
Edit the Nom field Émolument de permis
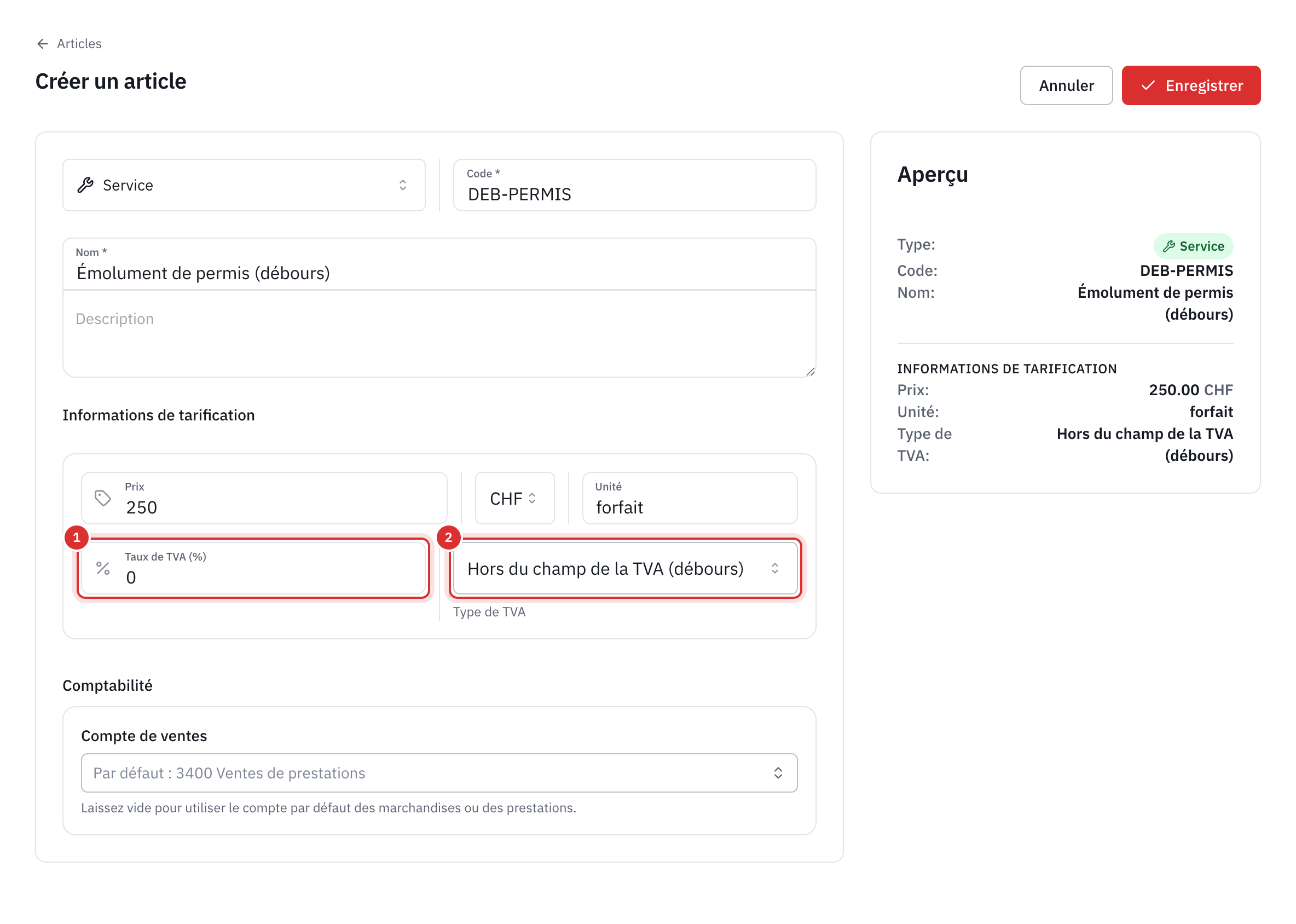click(439, 264)
